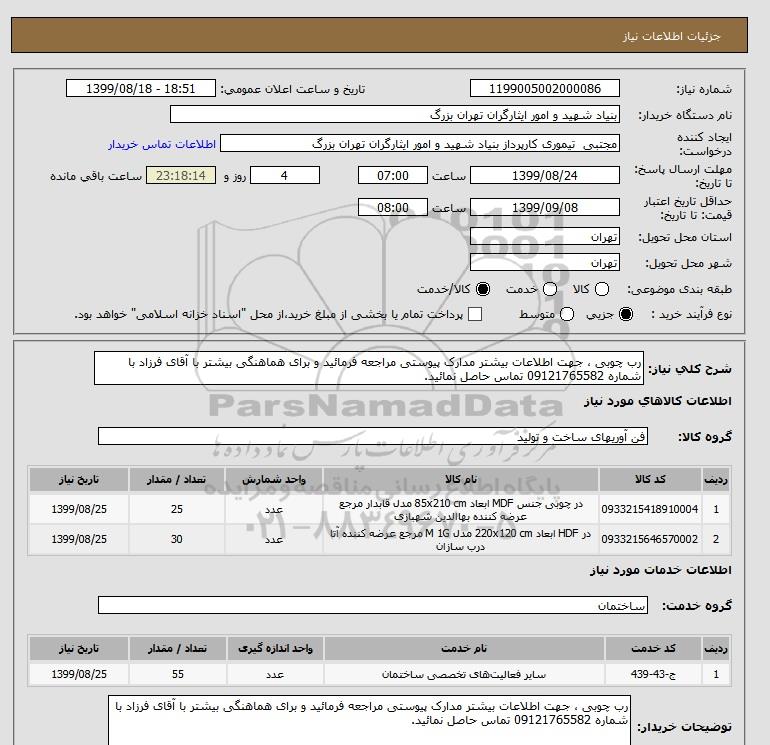The image size is (770, 745).
Task: Click the واحد اندازه گیری column header
Action: [275, 648]
